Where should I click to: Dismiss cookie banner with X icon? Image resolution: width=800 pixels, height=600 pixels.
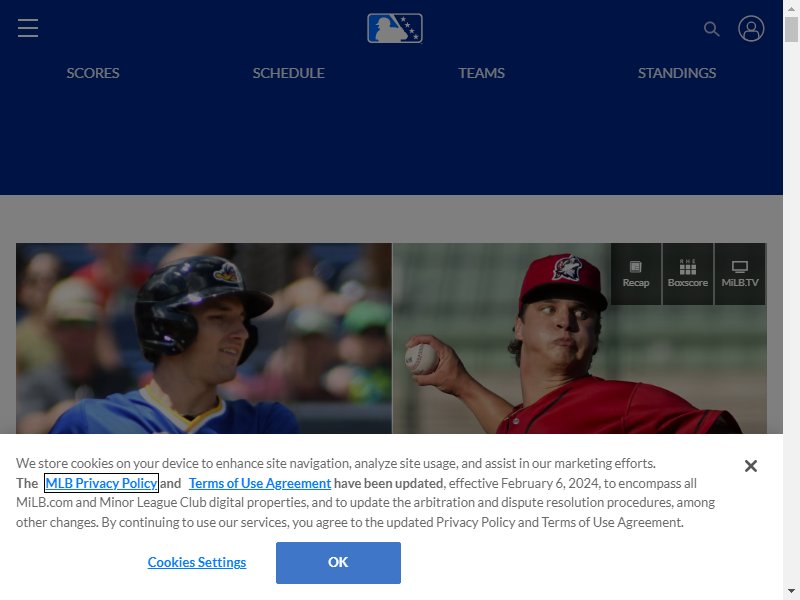pyautogui.click(x=751, y=466)
